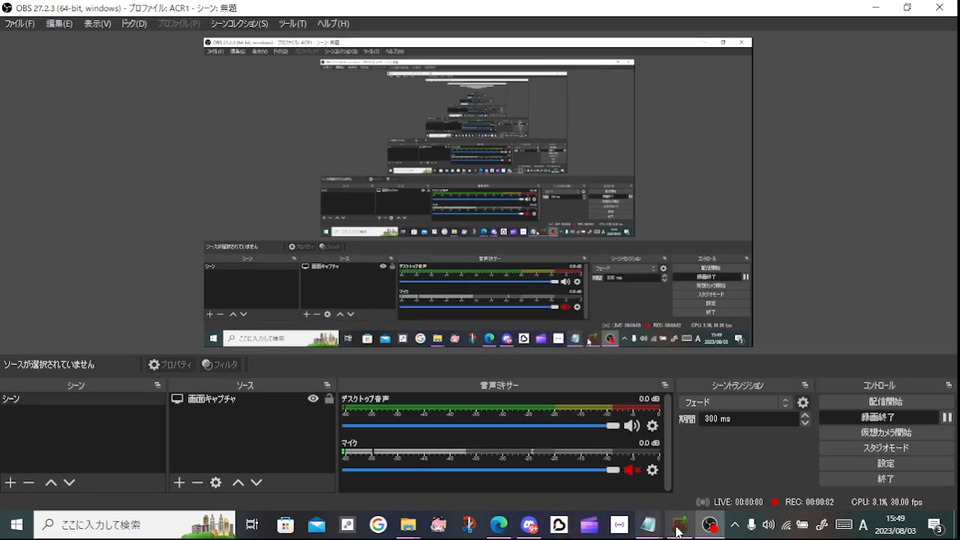
Task: Click the フィルタ button above sources
Action: click(220, 364)
